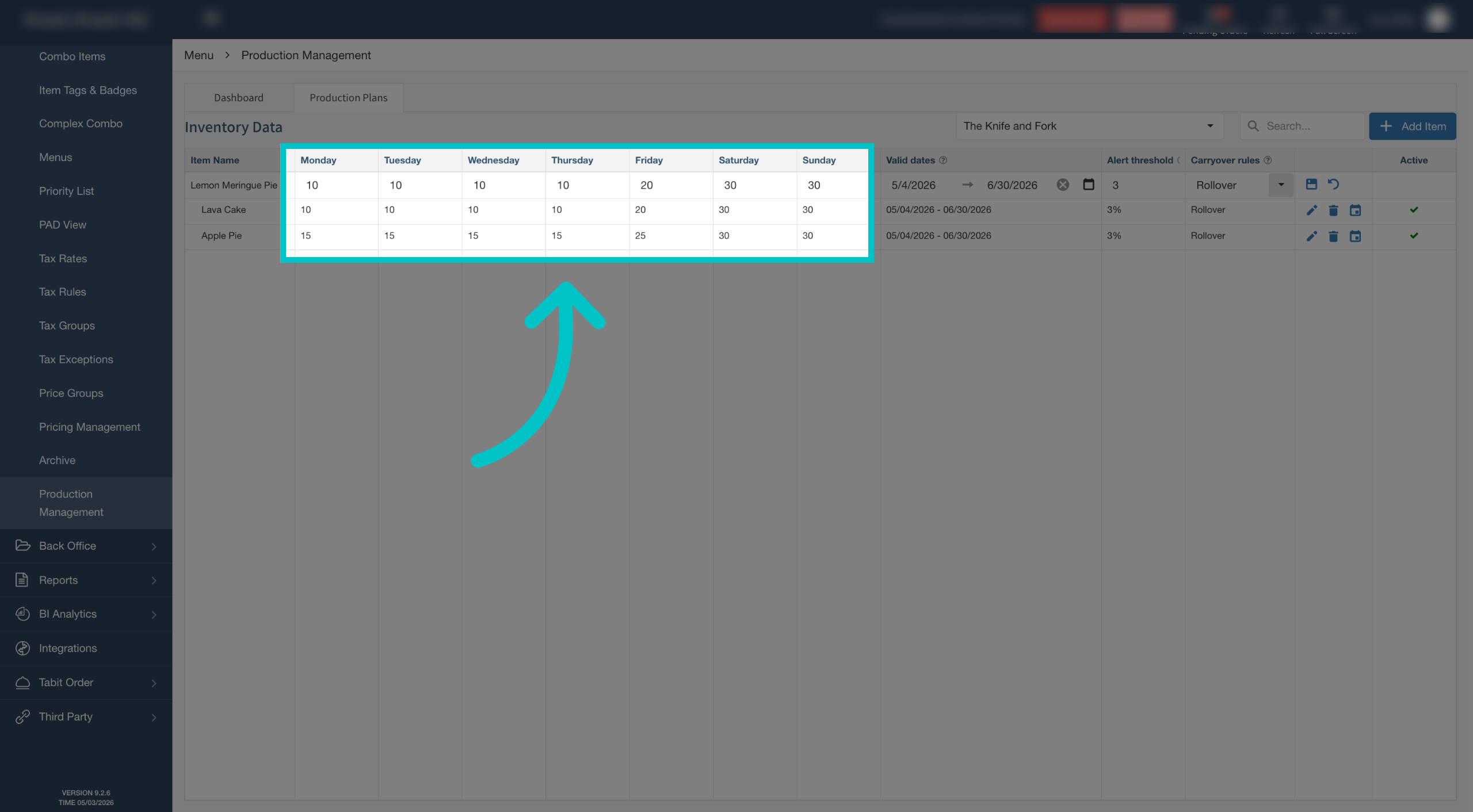Image resolution: width=1473 pixels, height=812 pixels.
Task: Click the Reports document icon
Action: (22, 580)
